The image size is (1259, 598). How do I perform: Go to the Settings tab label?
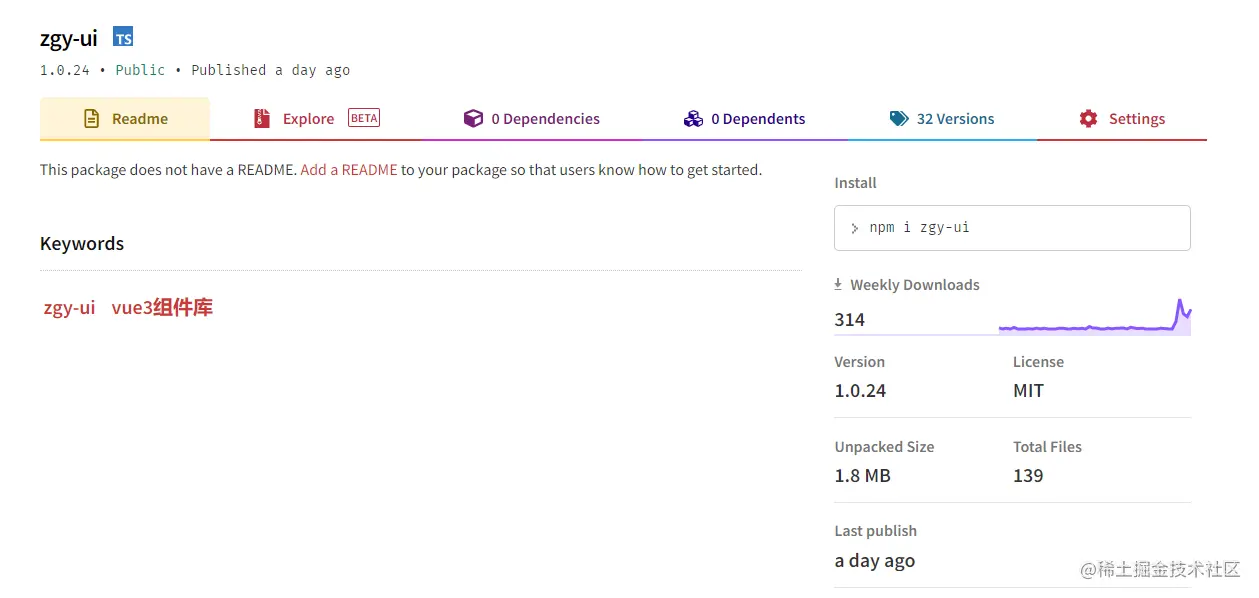pyautogui.click(x=1137, y=119)
